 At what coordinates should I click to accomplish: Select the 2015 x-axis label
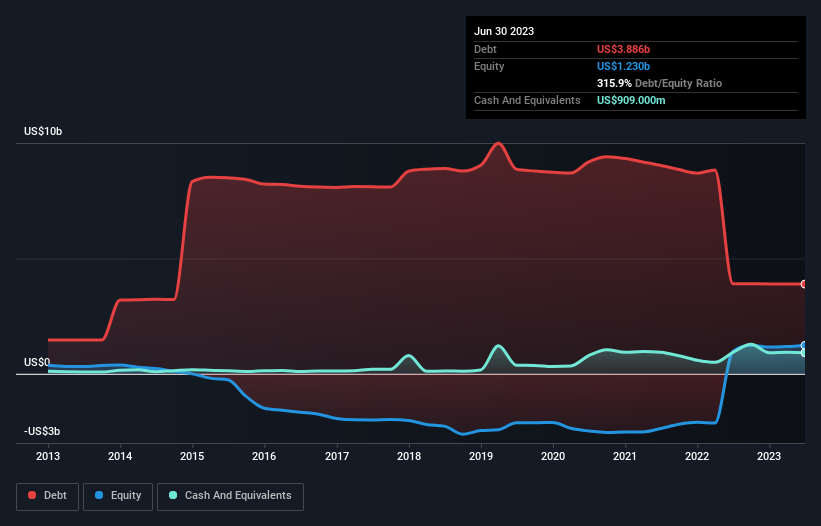point(192,456)
